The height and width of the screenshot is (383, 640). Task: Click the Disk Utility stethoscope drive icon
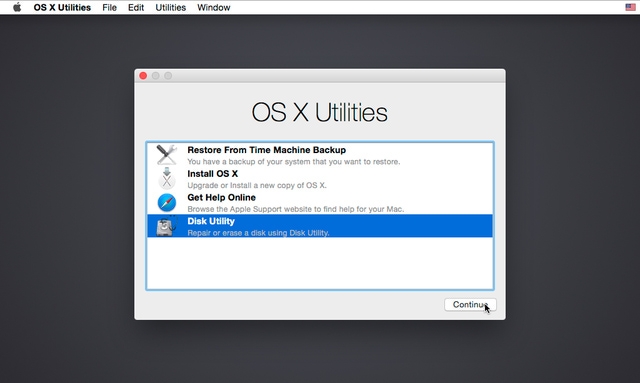click(x=167, y=226)
